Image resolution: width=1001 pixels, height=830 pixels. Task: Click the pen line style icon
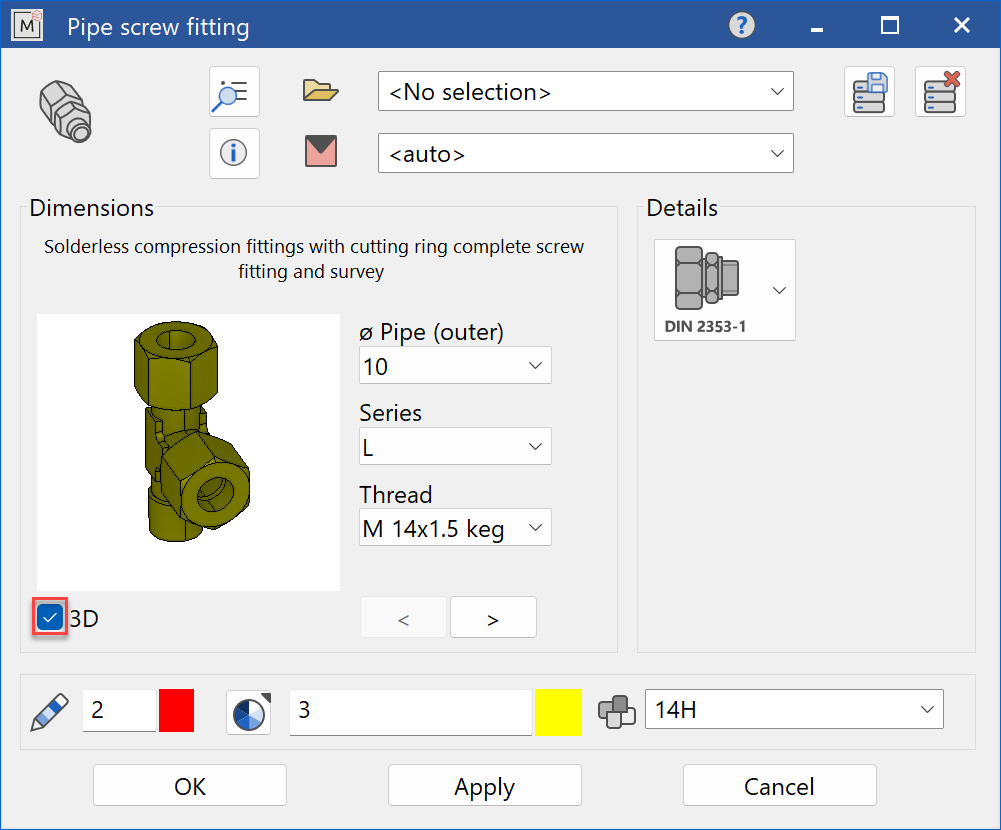click(49, 712)
